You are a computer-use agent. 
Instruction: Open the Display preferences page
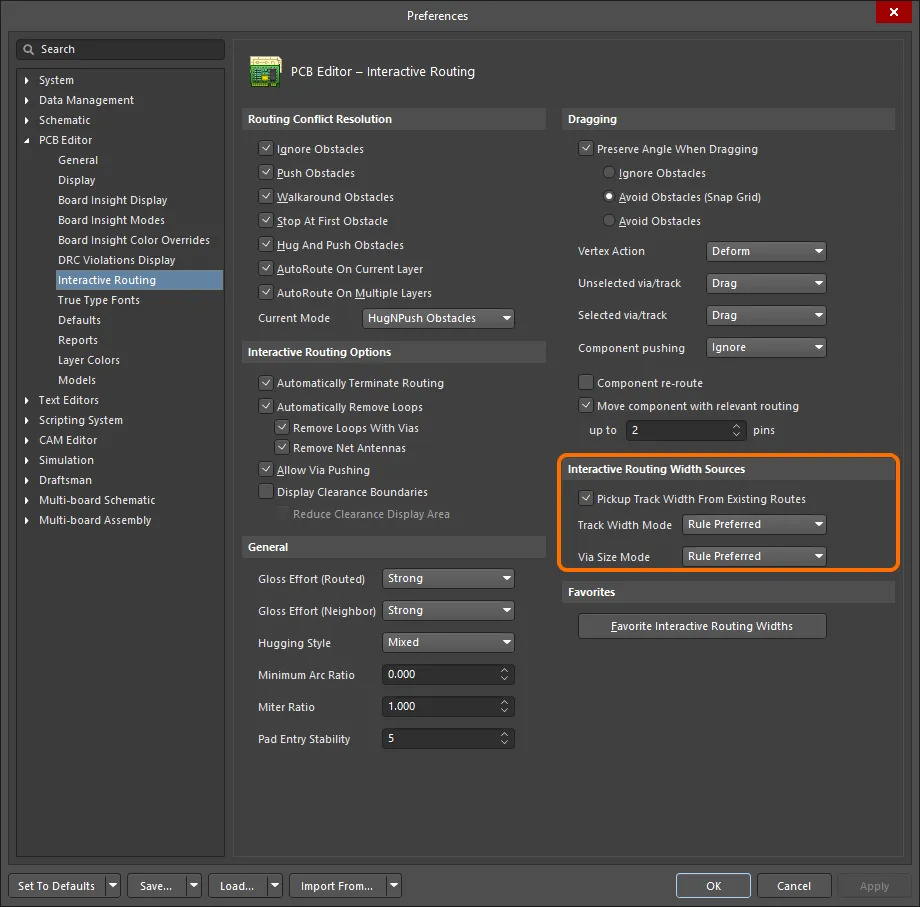coord(77,180)
